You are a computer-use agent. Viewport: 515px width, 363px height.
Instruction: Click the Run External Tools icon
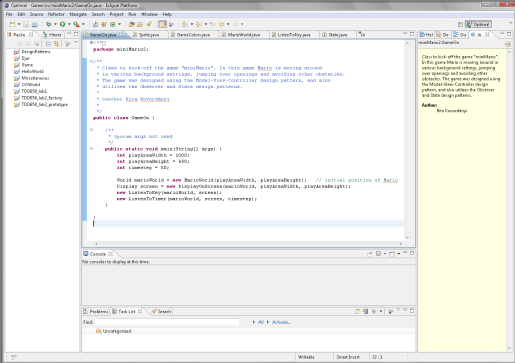point(76,24)
